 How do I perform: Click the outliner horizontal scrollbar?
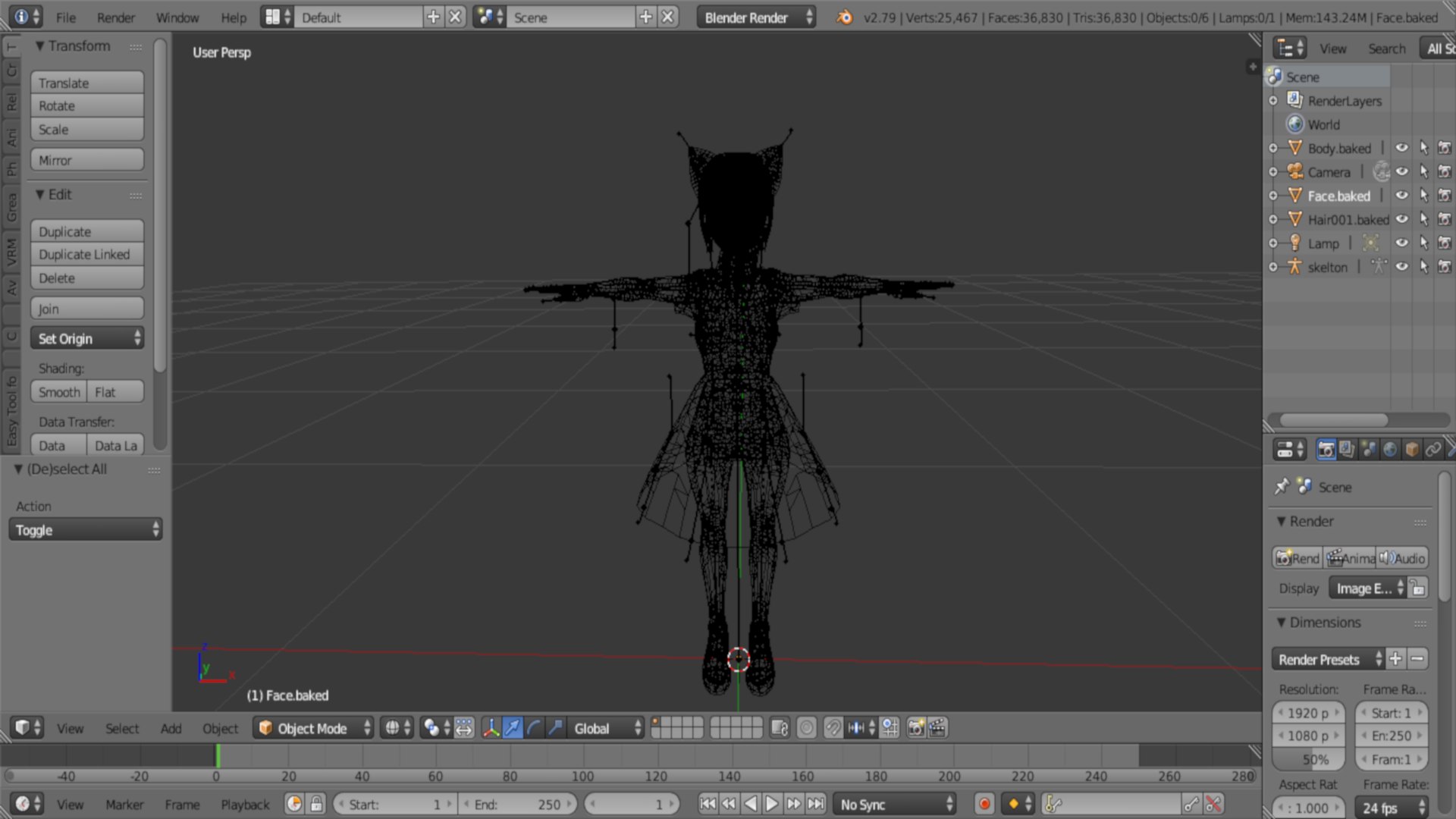tap(1334, 420)
